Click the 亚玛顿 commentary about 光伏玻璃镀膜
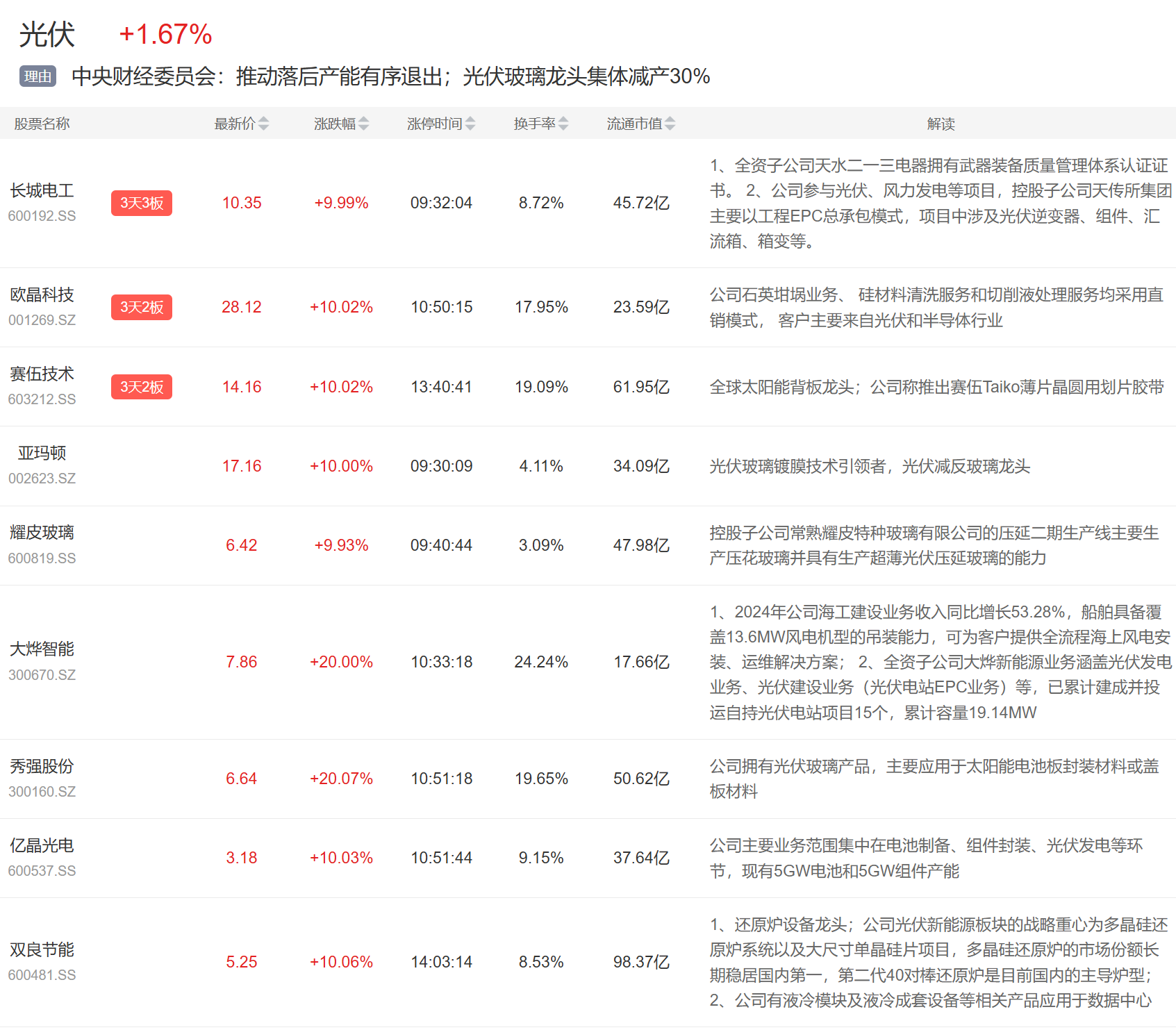The width and height of the screenshot is (1176, 1030). tap(870, 466)
